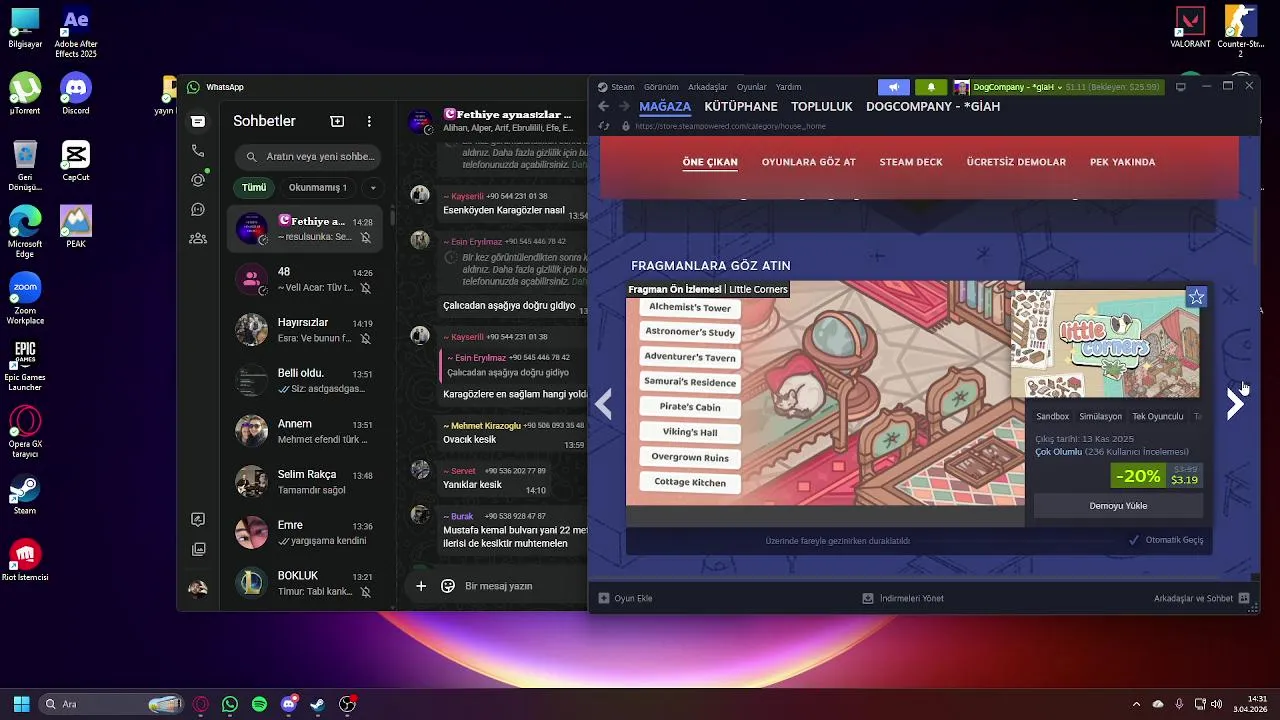Add Little Corners to wishlist star
Image resolution: width=1280 pixels, height=720 pixels.
tap(1196, 297)
